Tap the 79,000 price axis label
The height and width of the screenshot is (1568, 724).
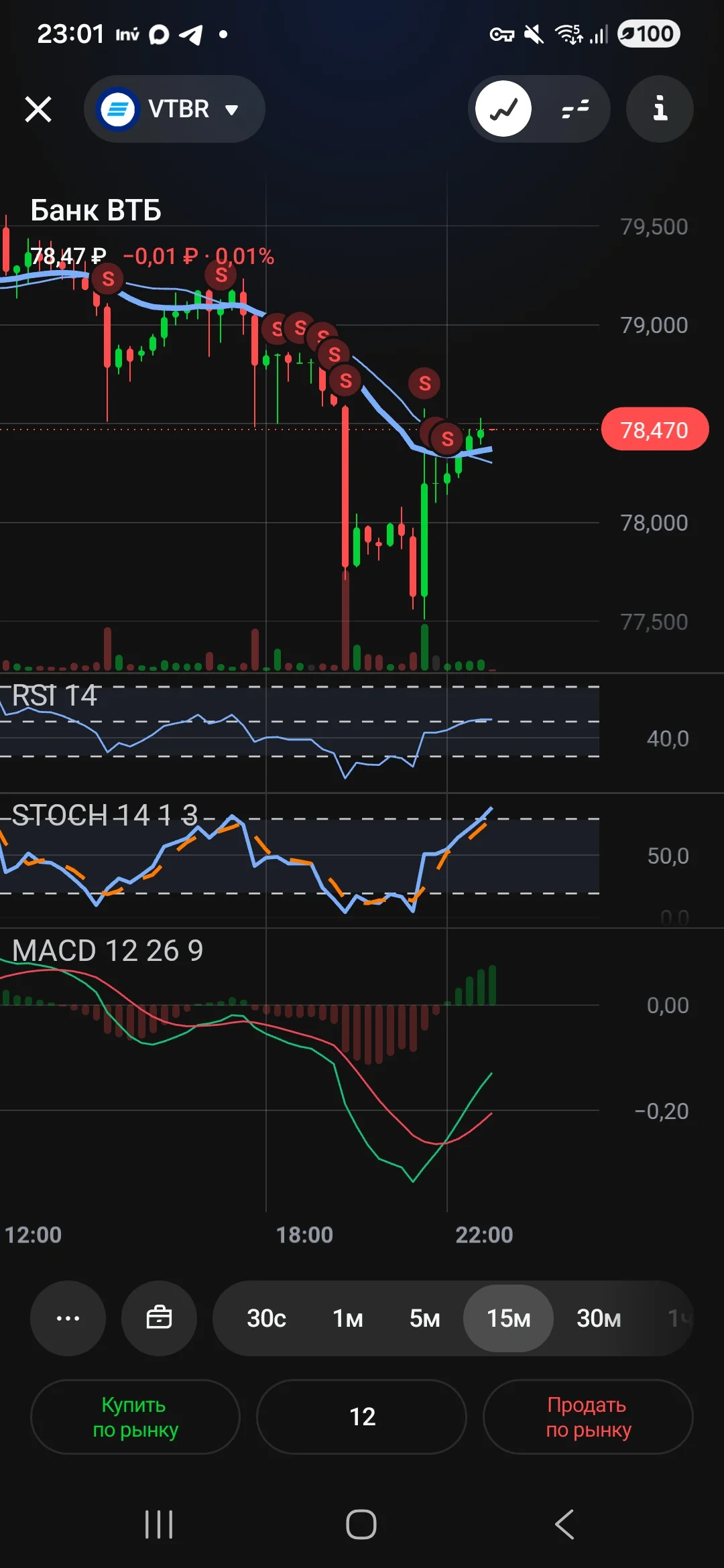(x=654, y=325)
